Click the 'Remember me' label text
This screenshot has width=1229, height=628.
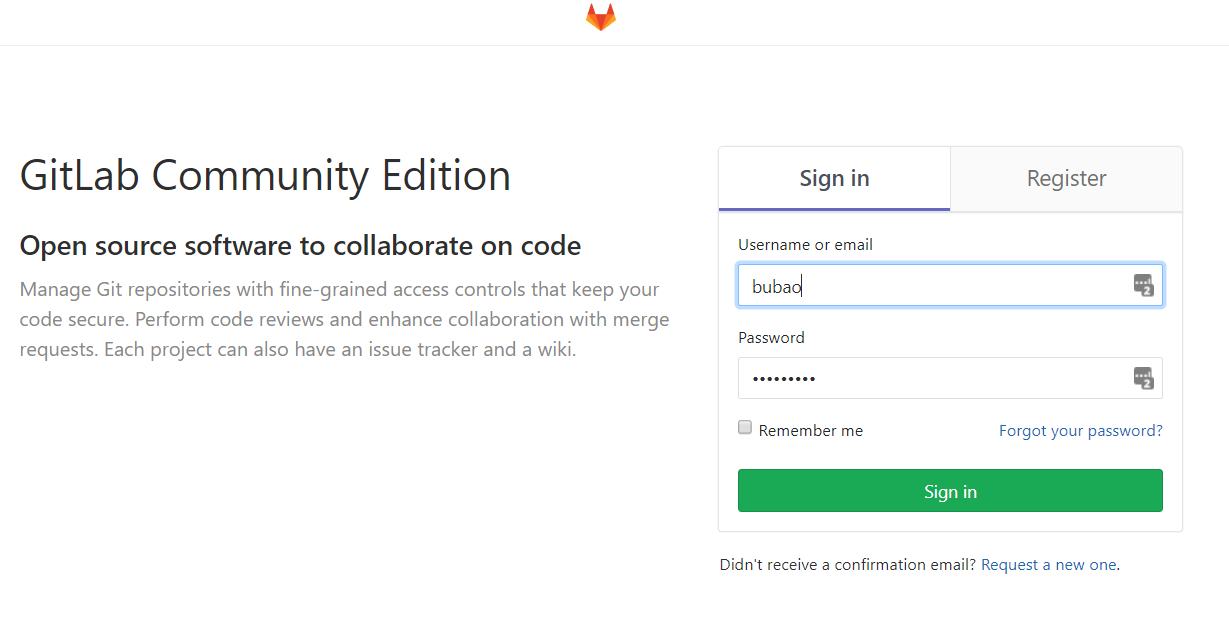click(810, 431)
